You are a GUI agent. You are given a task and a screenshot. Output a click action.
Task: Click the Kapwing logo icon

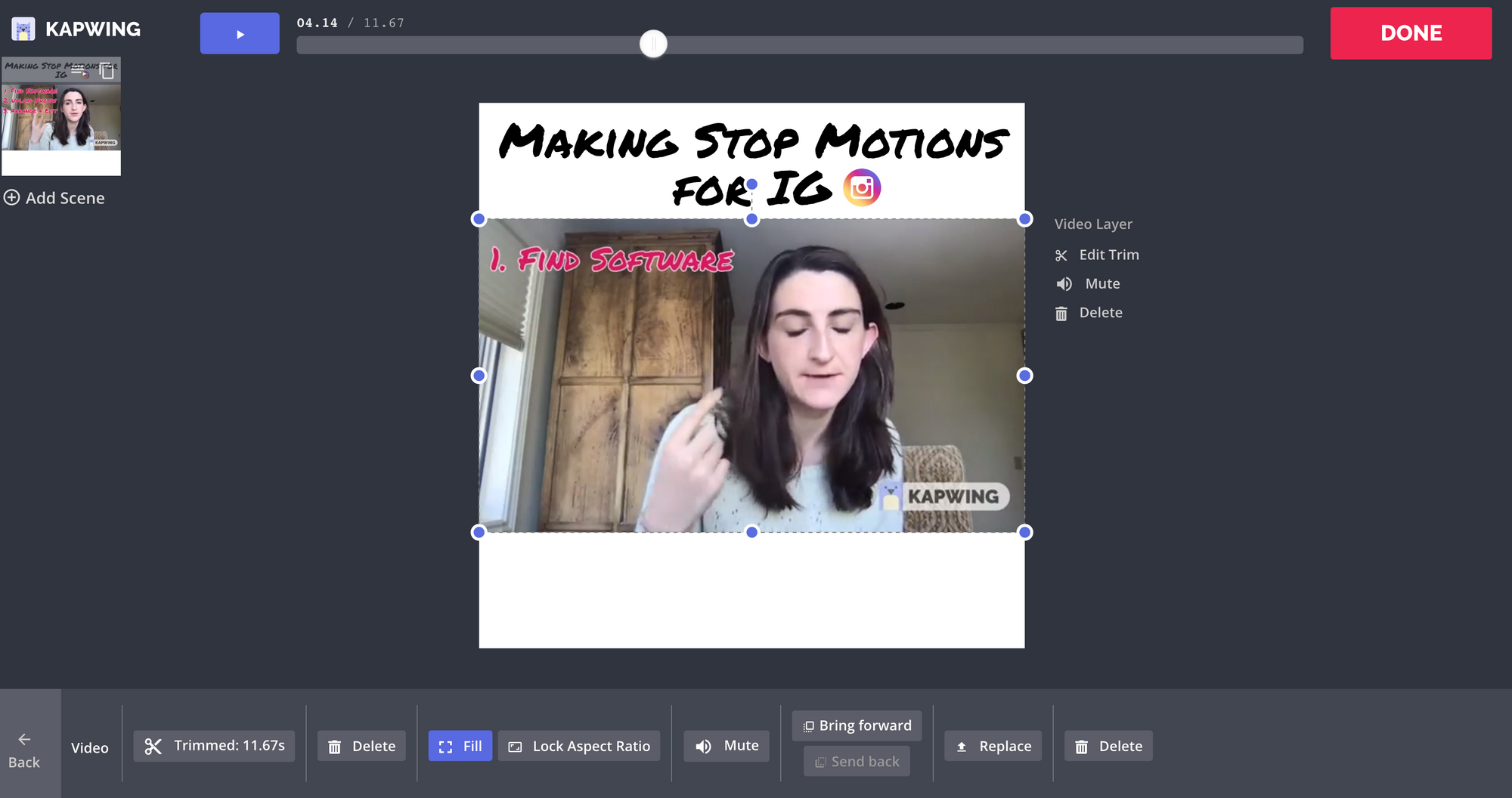(23, 29)
